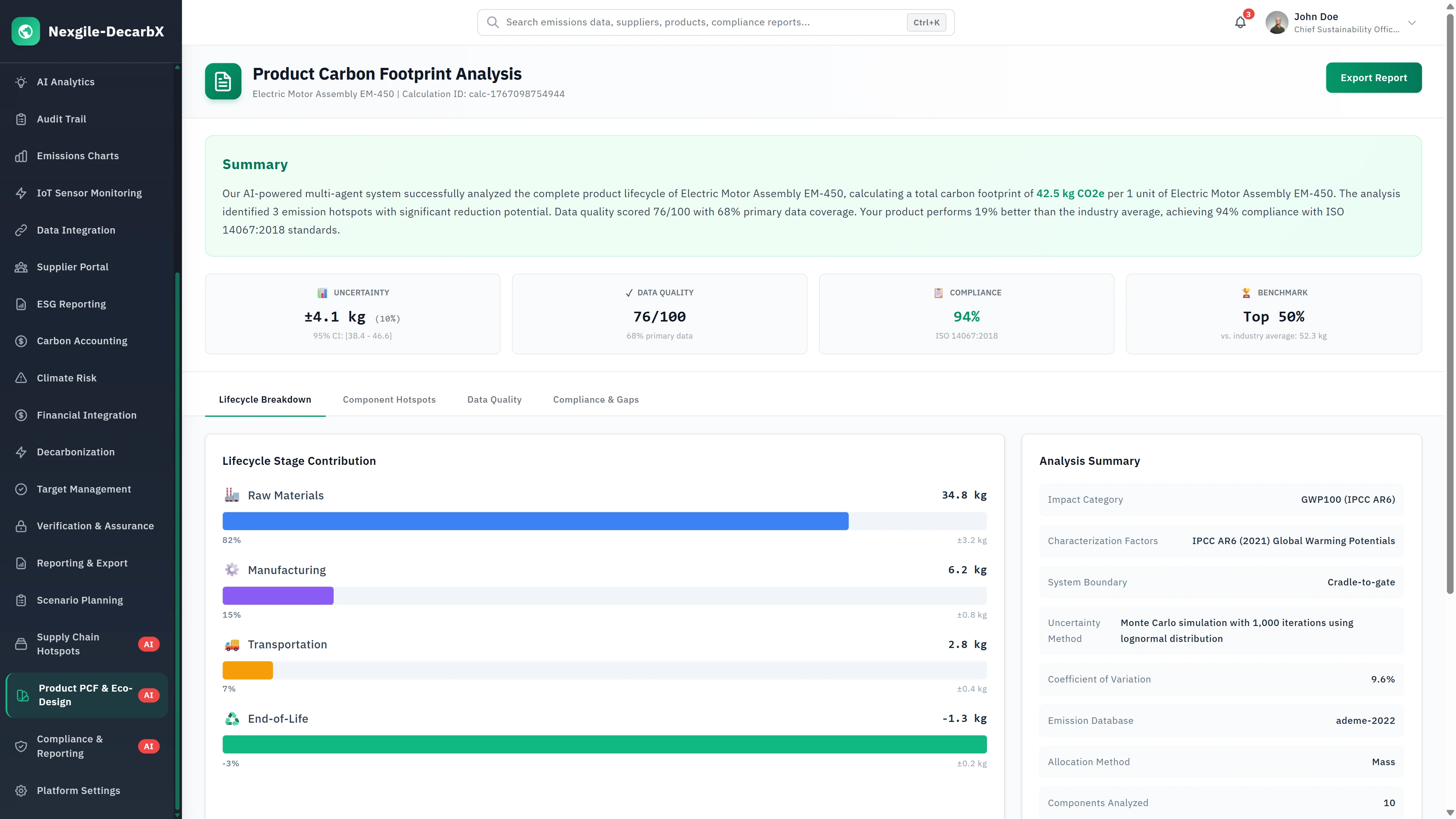The image size is (1456, 819).
Task: Select the IoT Sensor Monitoring icon
Action: [x=21, y=193]
